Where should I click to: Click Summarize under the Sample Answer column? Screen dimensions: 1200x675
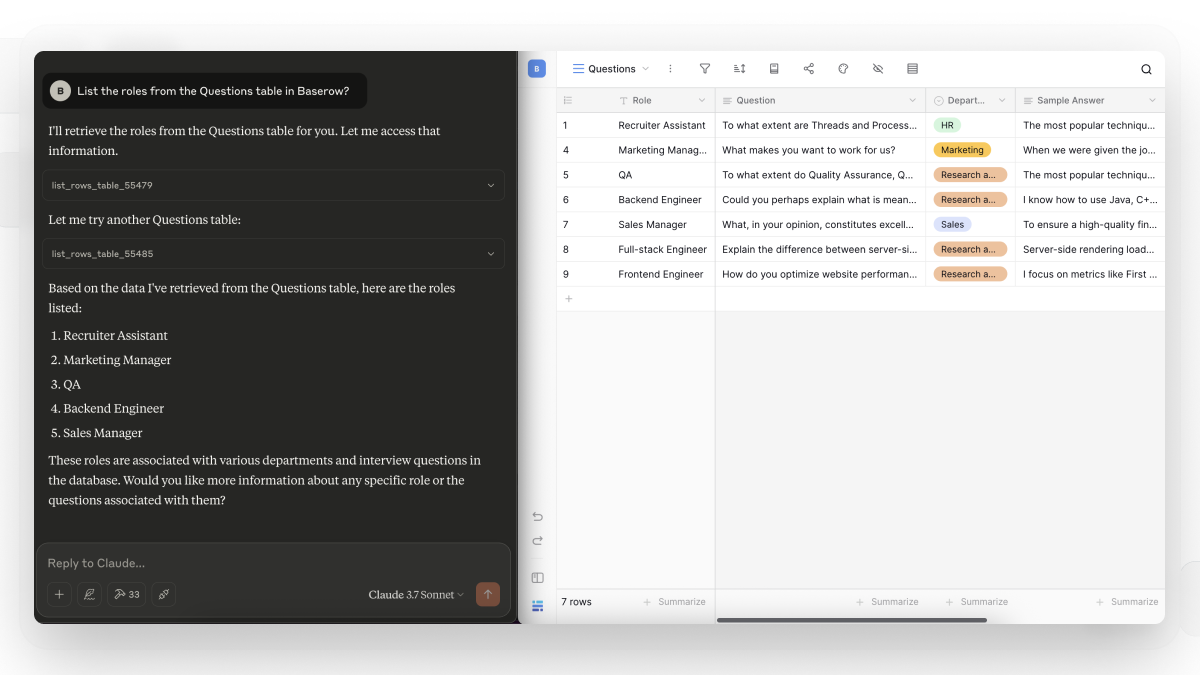pos(1127,602)
